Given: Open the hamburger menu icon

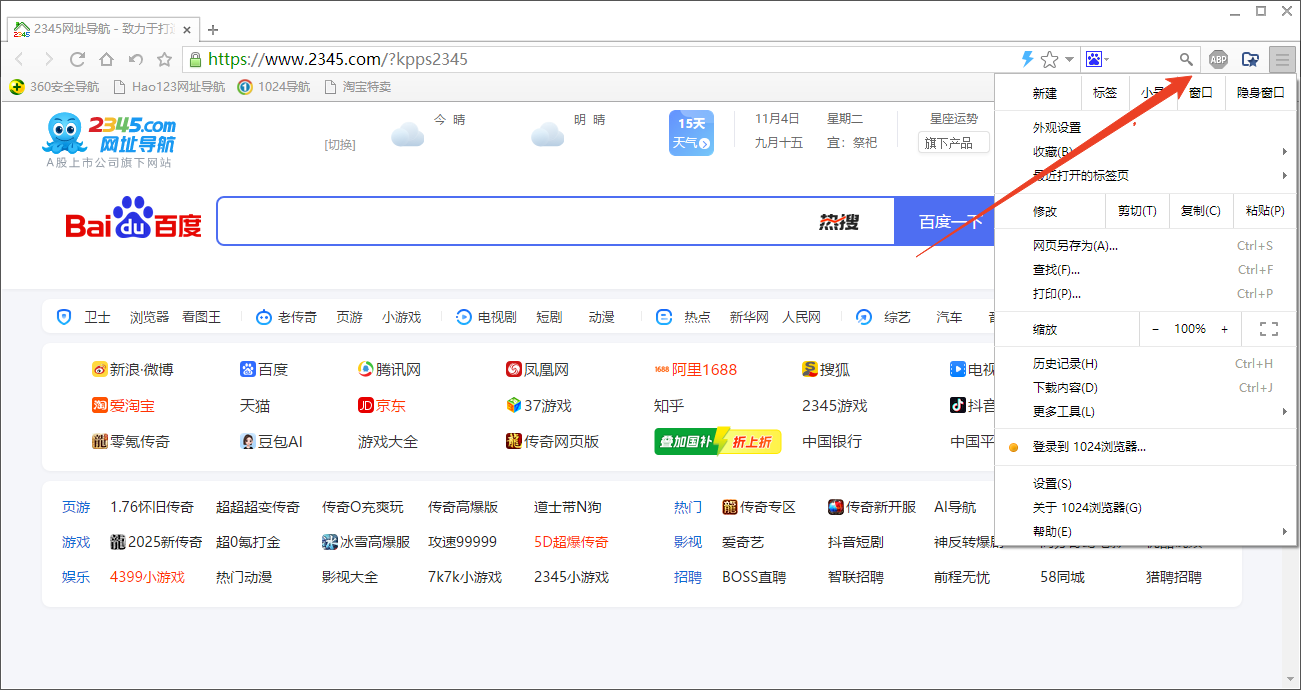Looking at the screenshot, I should (x=1282, y=59).
